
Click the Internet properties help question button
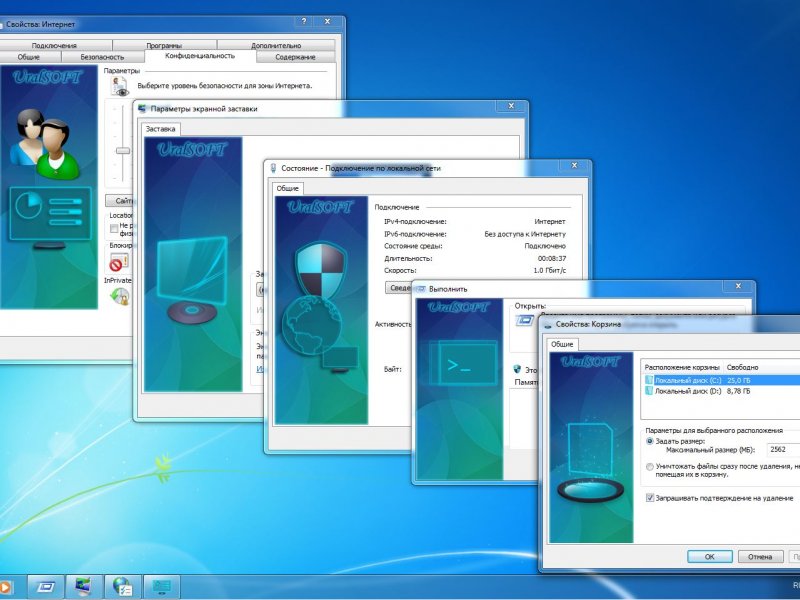pos(304,21)
